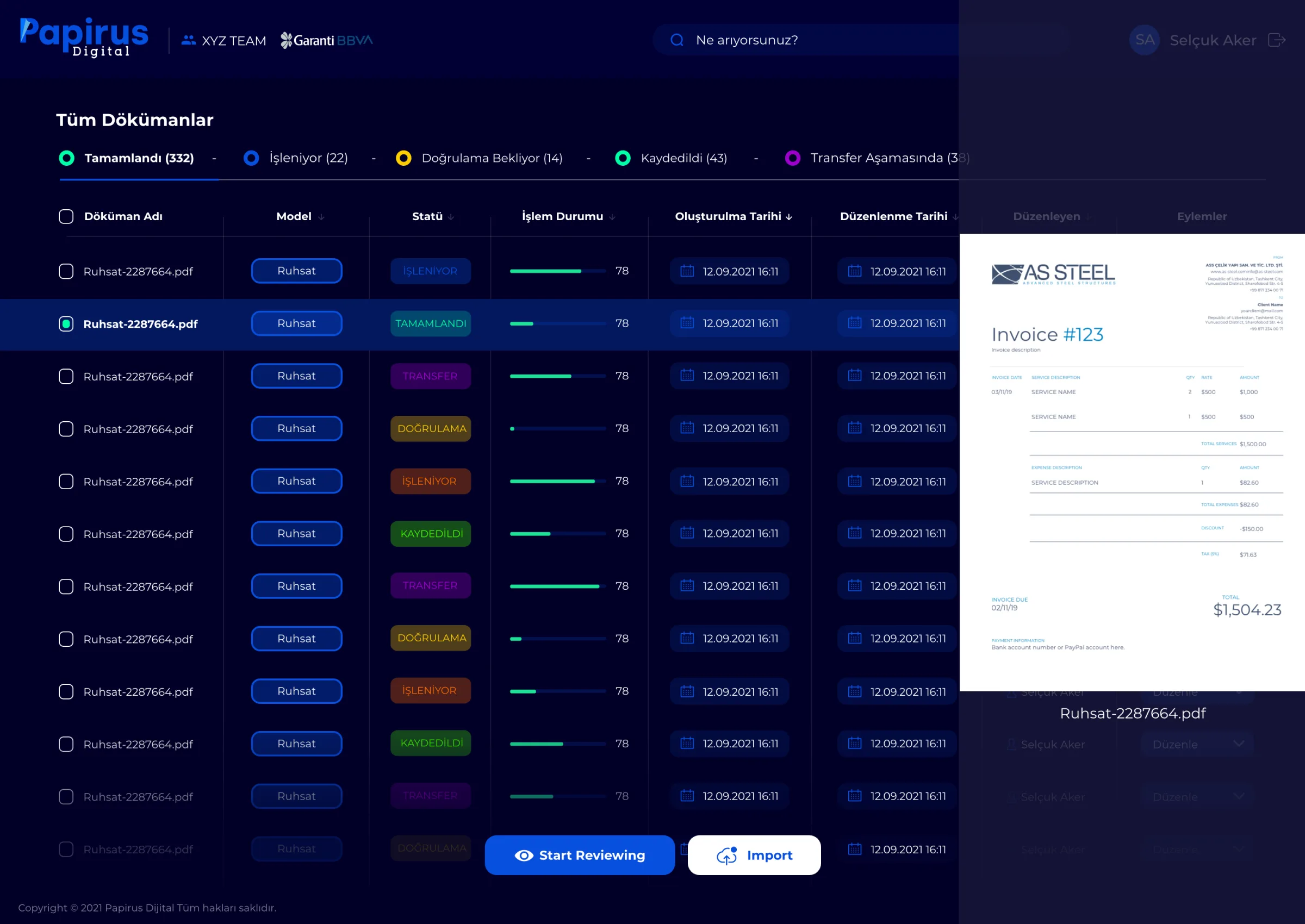1305x924 pixels.
Task: Open the XYZ TEAM people icon
Action: click(x=188, y=40)
